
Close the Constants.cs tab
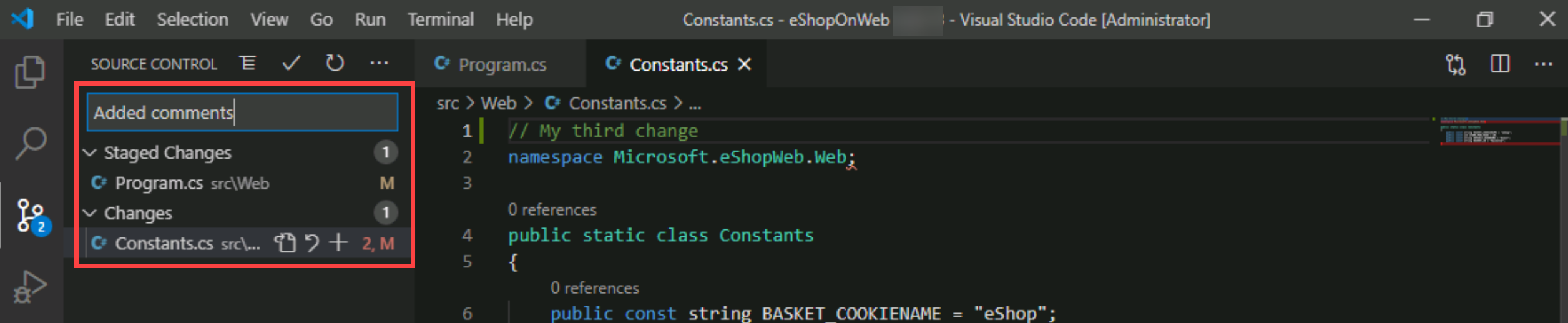[x=744, y=64]
